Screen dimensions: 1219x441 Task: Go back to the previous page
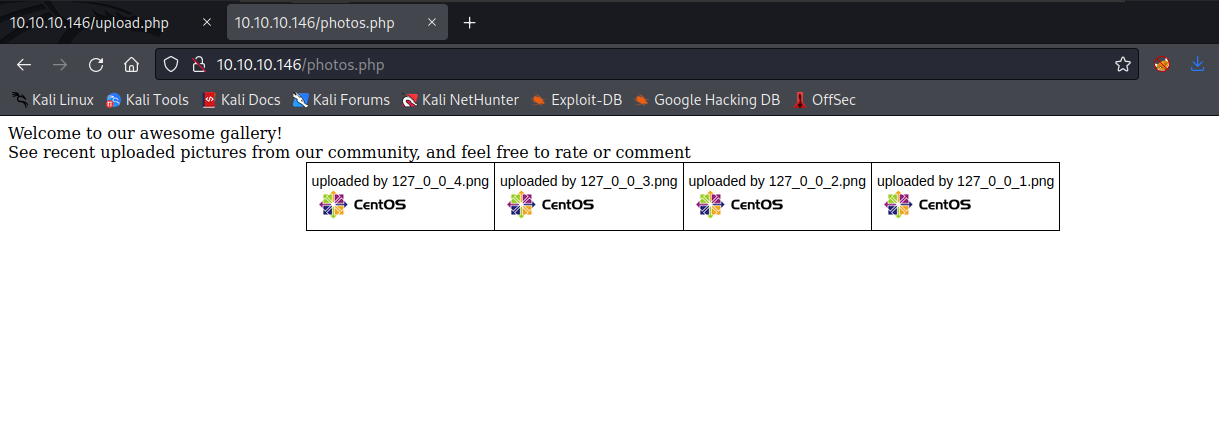tap(24, 65)
